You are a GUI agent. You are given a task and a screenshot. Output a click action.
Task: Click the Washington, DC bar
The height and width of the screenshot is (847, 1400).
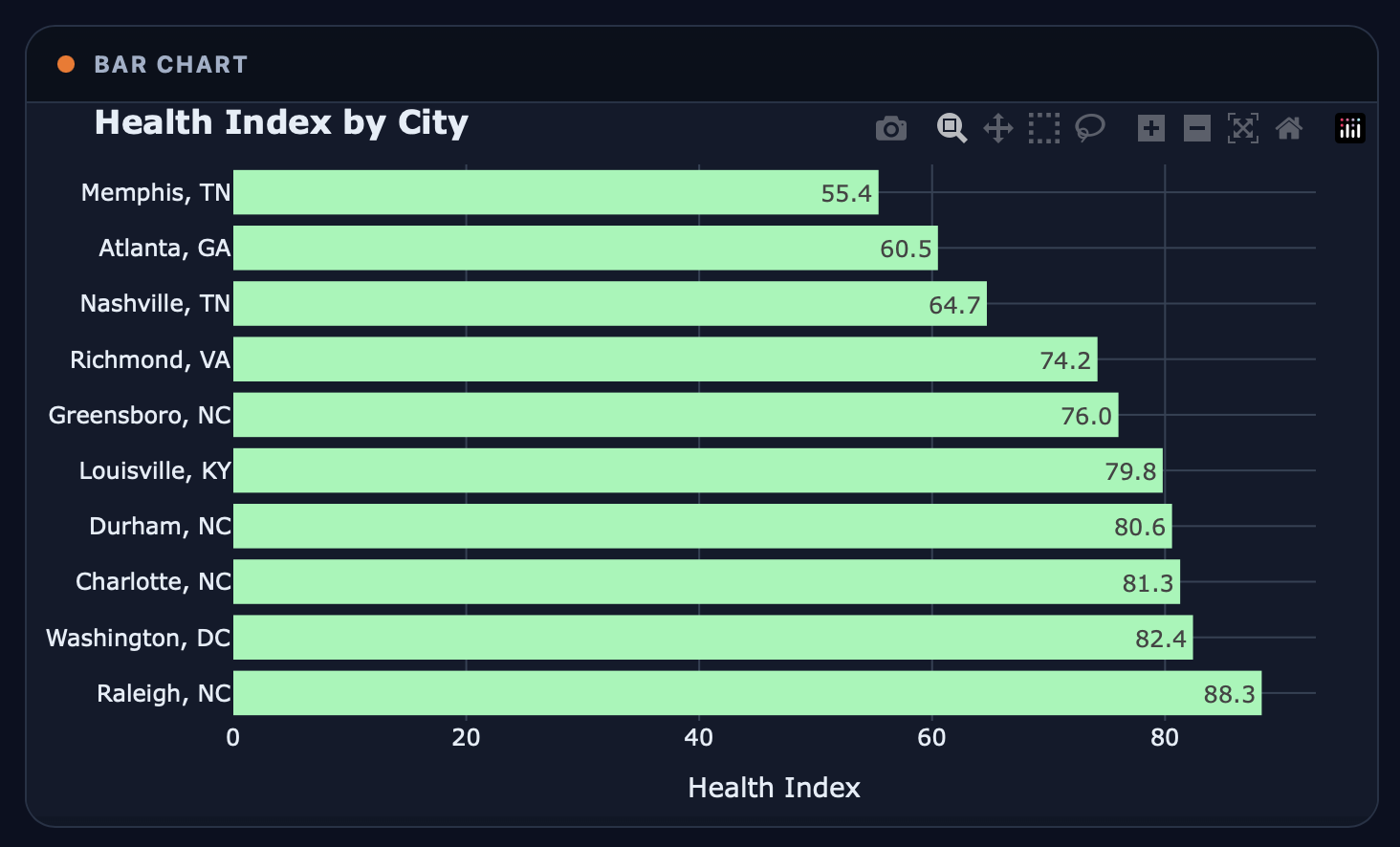pos(713,638)
